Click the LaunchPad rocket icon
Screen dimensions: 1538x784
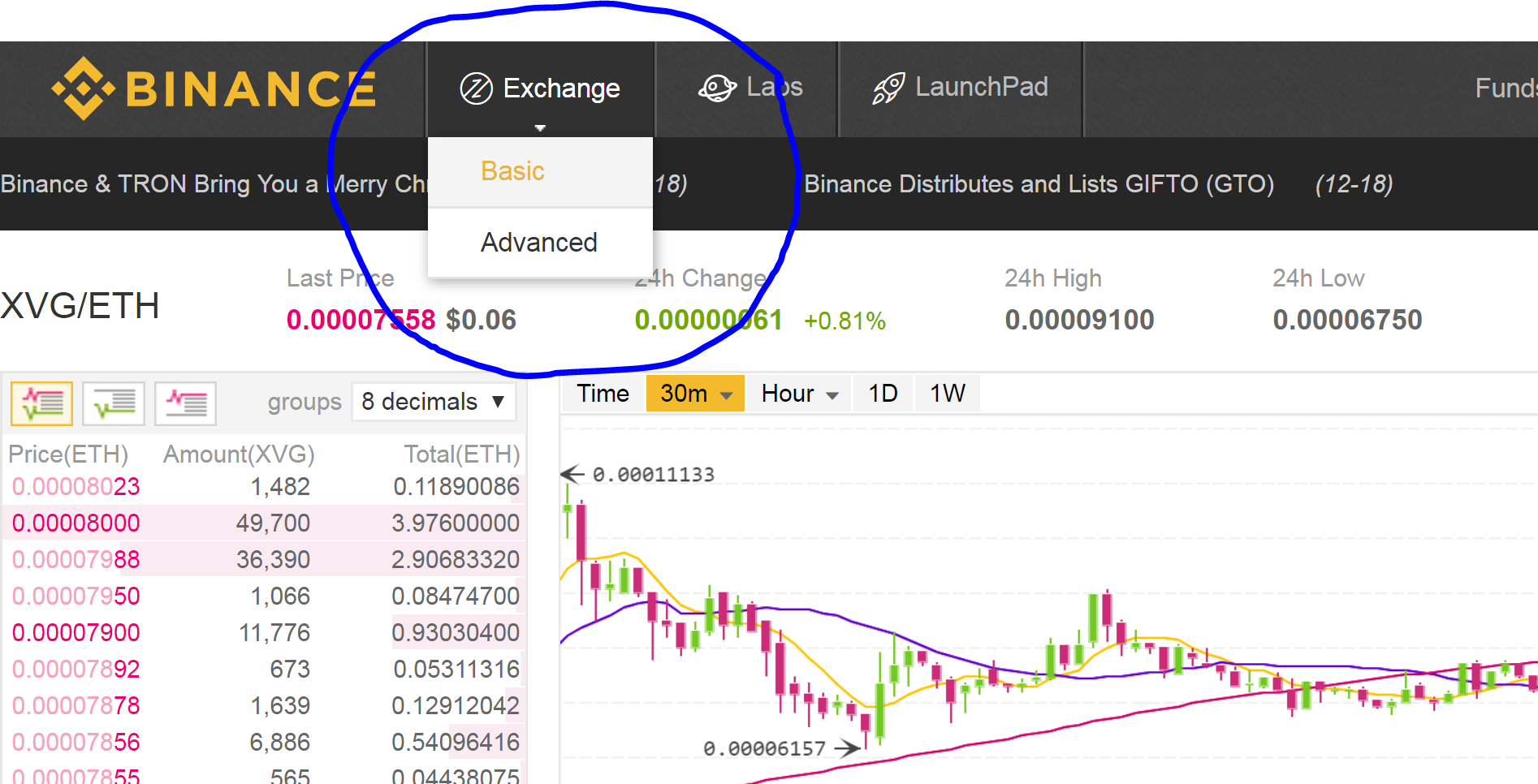click(x=888, y=88)
